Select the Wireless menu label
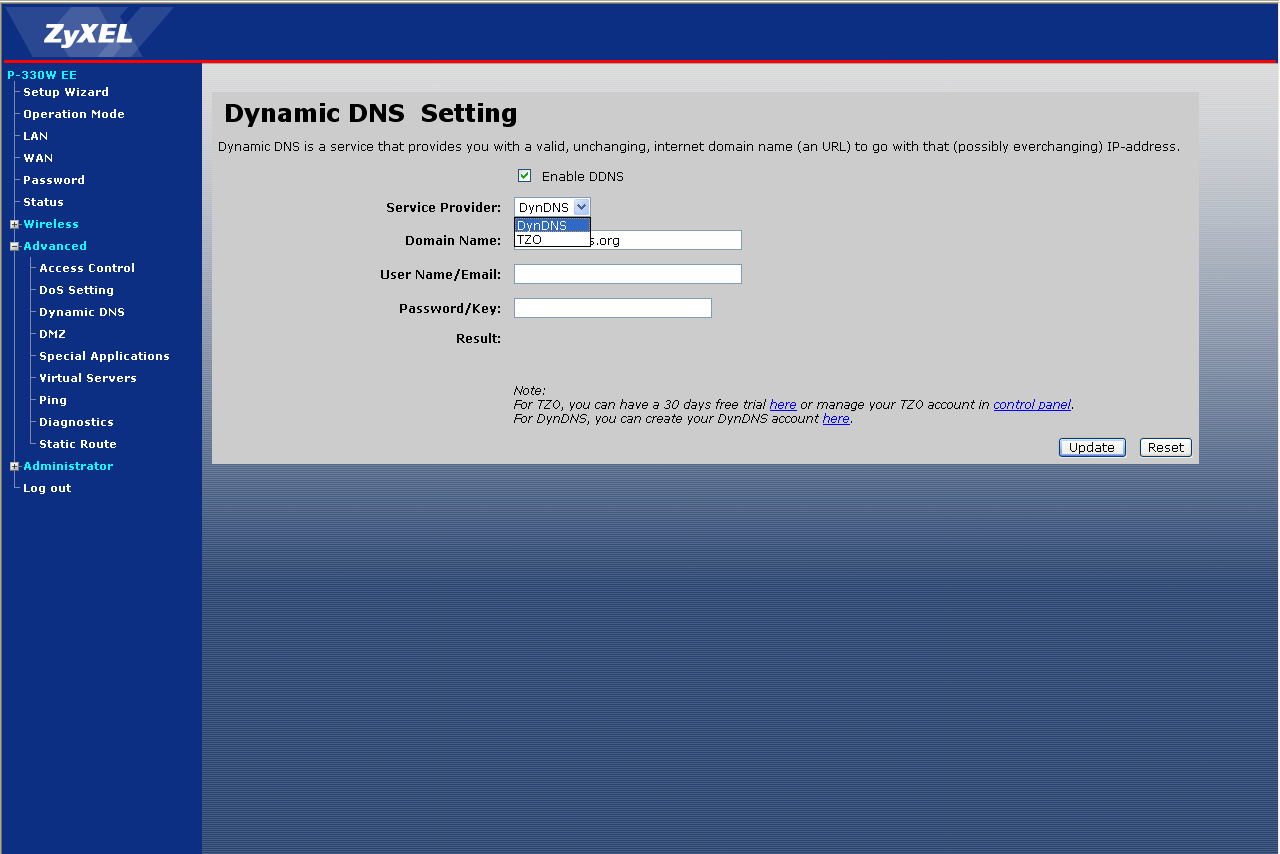The height and width of the screenshot is (854, 1280). pyautogui.click(x=51, y=224)
